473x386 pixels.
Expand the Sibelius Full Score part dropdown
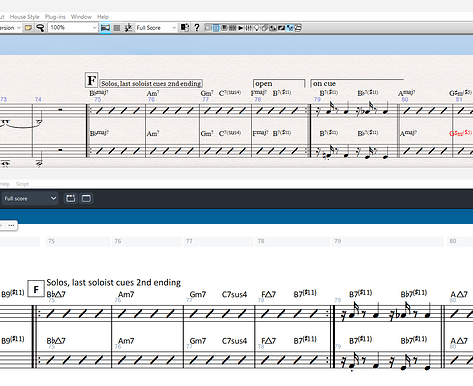pos(174,28)
